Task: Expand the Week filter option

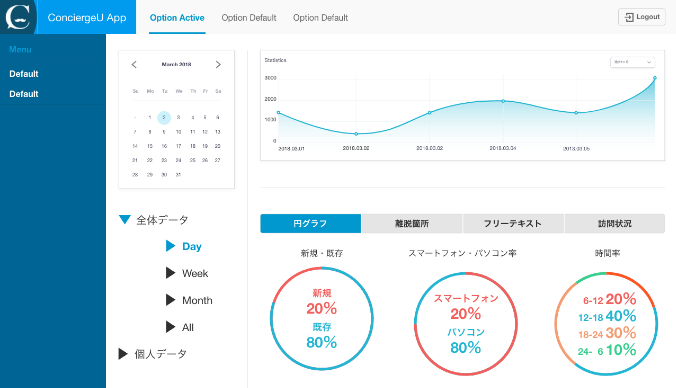Action: (x=171, y=273)
